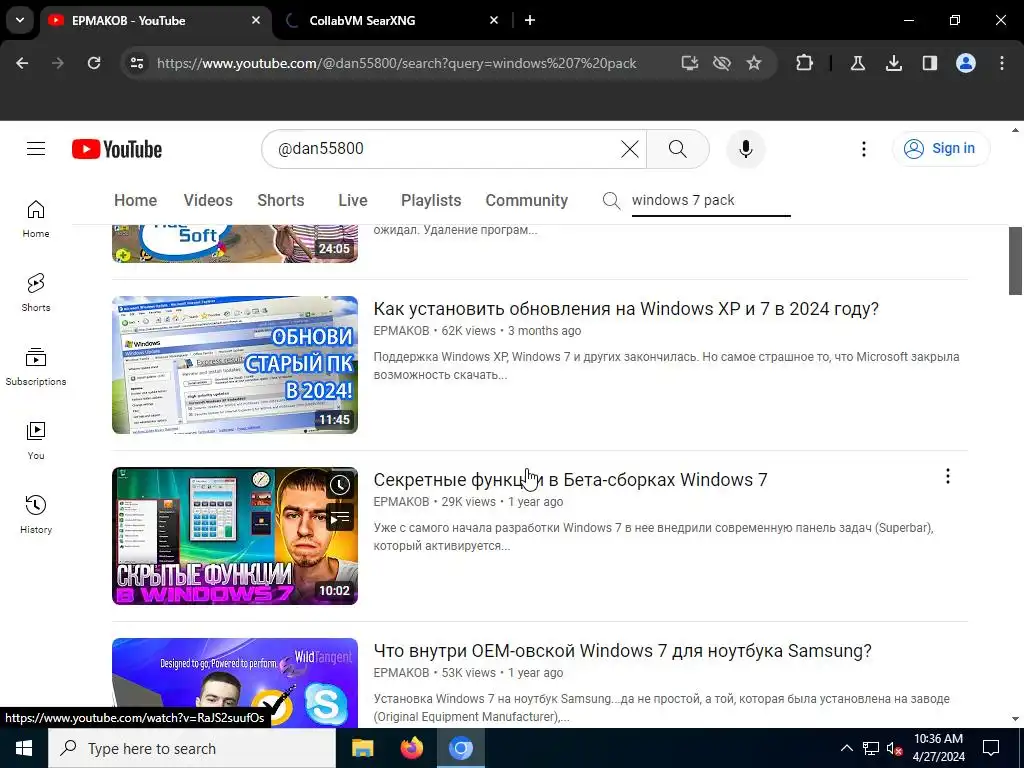
Task: Open video 'Как установить обновления на Windows XP'
Action: 626,308
